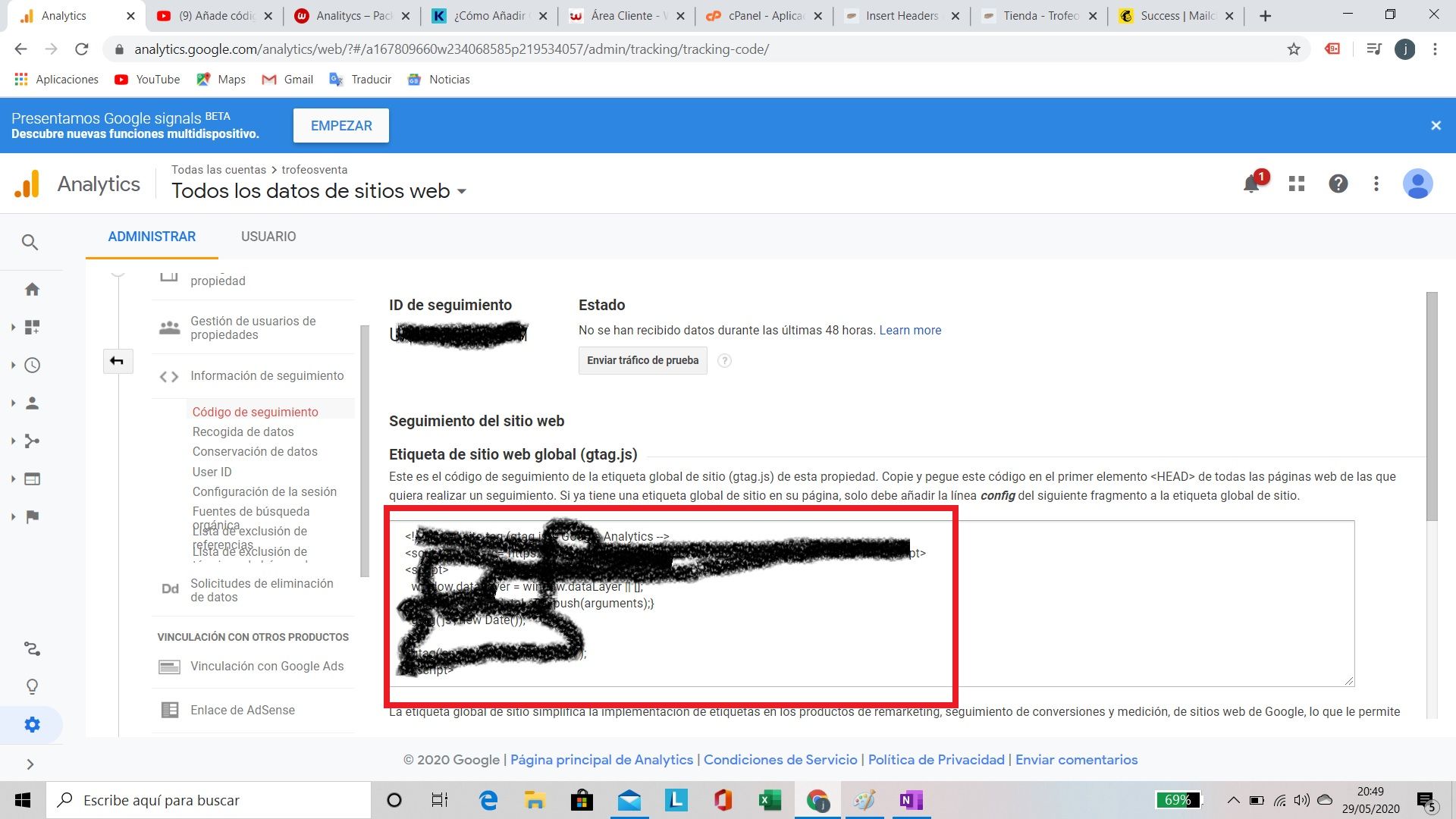
Task: Open Conservación de datos menu item
Action: [255, 451]
